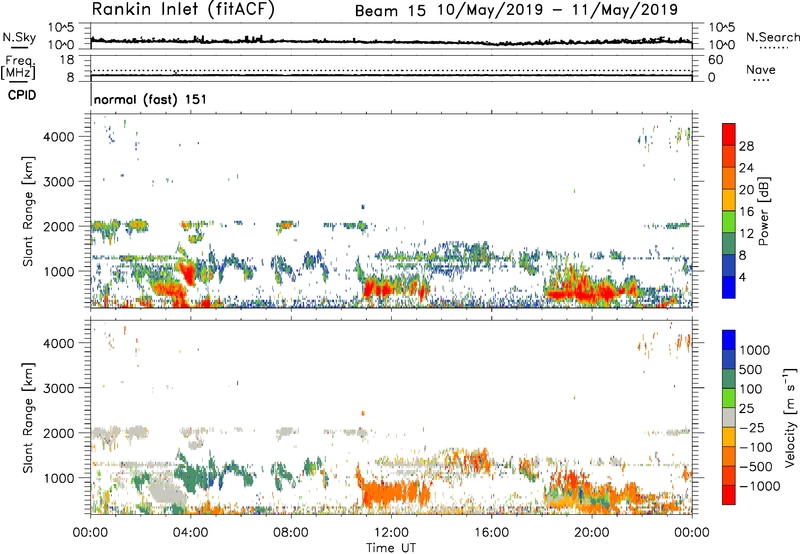
Task: Click the yellow-green 12–16 segment of the power color bar
Action: point(729,222)
